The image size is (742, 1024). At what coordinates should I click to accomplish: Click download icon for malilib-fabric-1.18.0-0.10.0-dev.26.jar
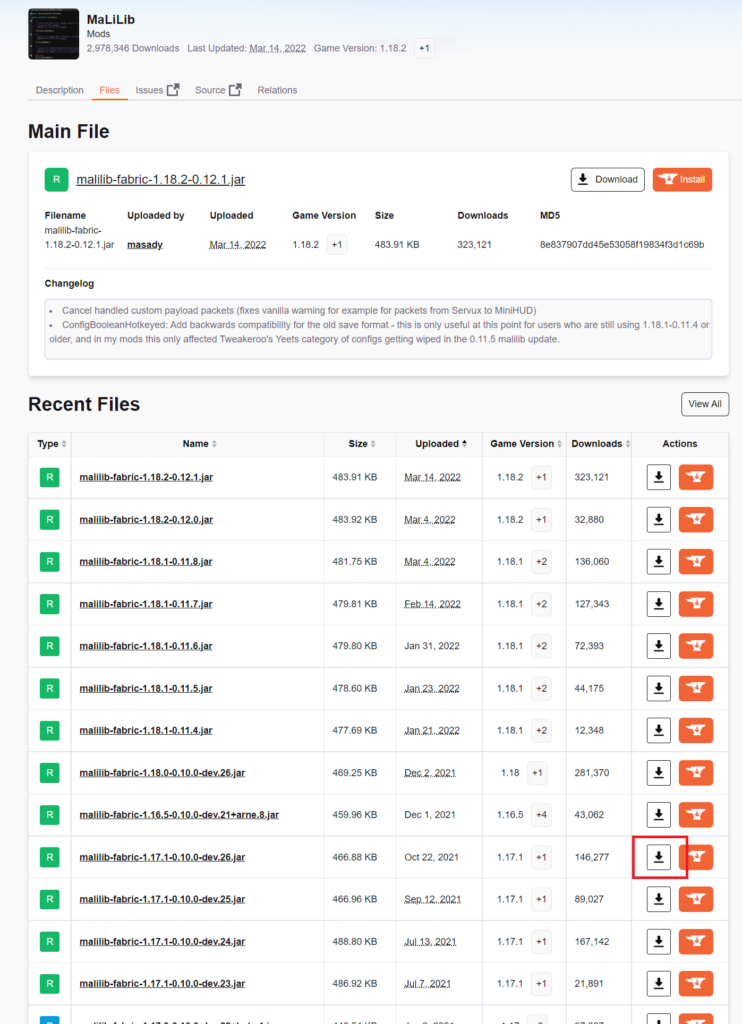(x=658, y=773)
